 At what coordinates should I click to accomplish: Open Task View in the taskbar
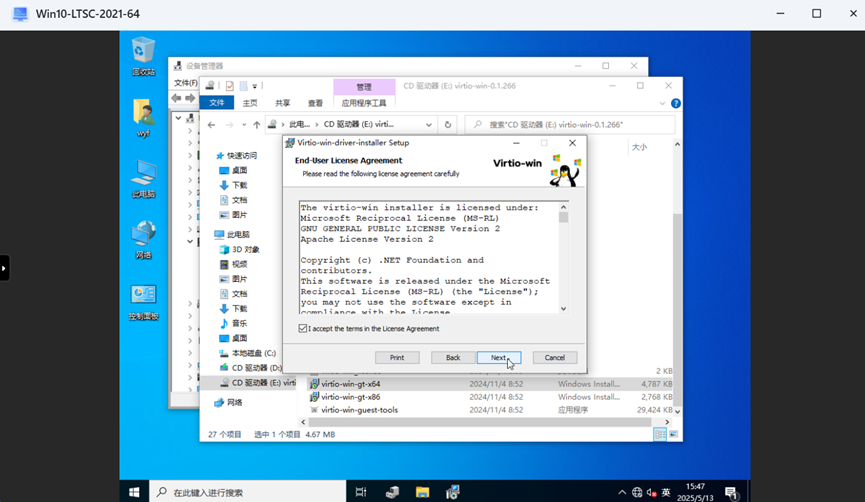[x=361, y=492]
